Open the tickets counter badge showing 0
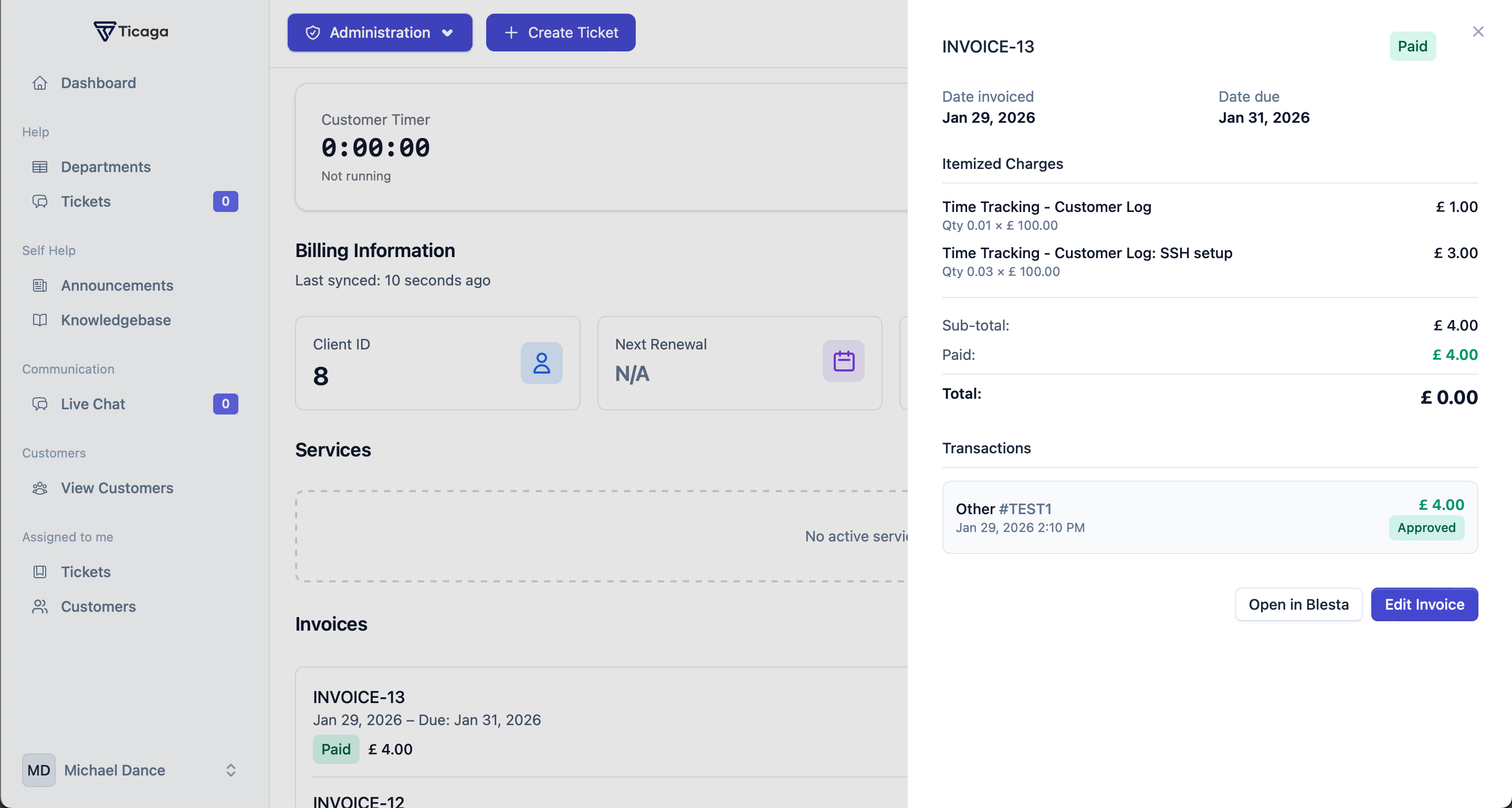The width and height of the screenshot is (1512, 808). 225,201
